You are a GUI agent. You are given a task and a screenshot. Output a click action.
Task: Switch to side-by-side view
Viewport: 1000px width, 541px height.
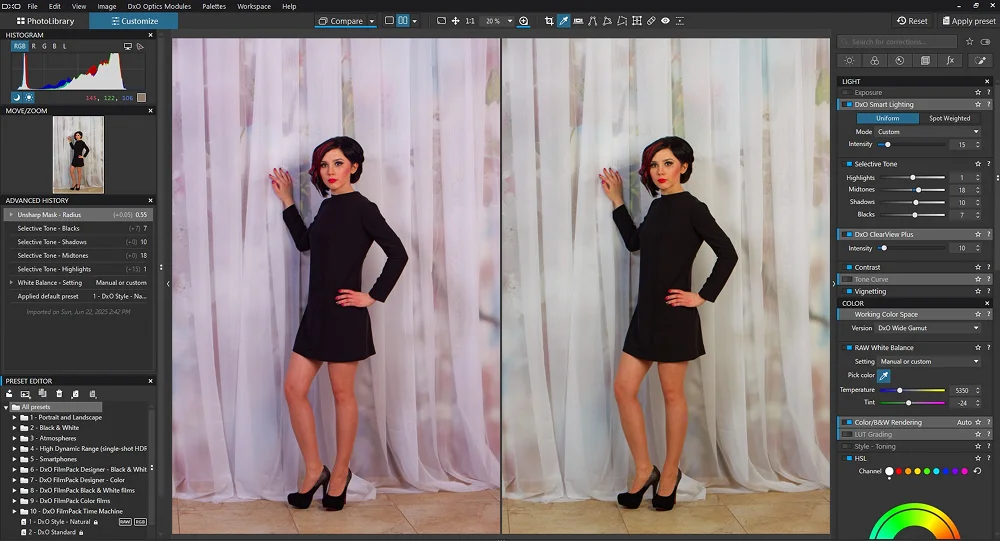click(x=402, y=20)
